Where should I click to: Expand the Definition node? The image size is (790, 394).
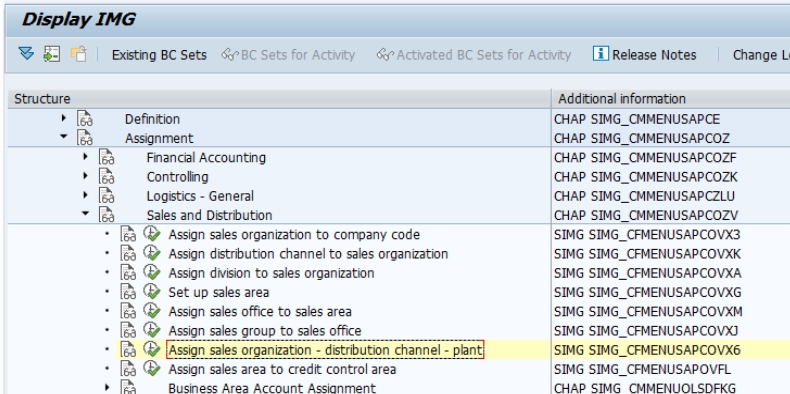click(63, 118)
